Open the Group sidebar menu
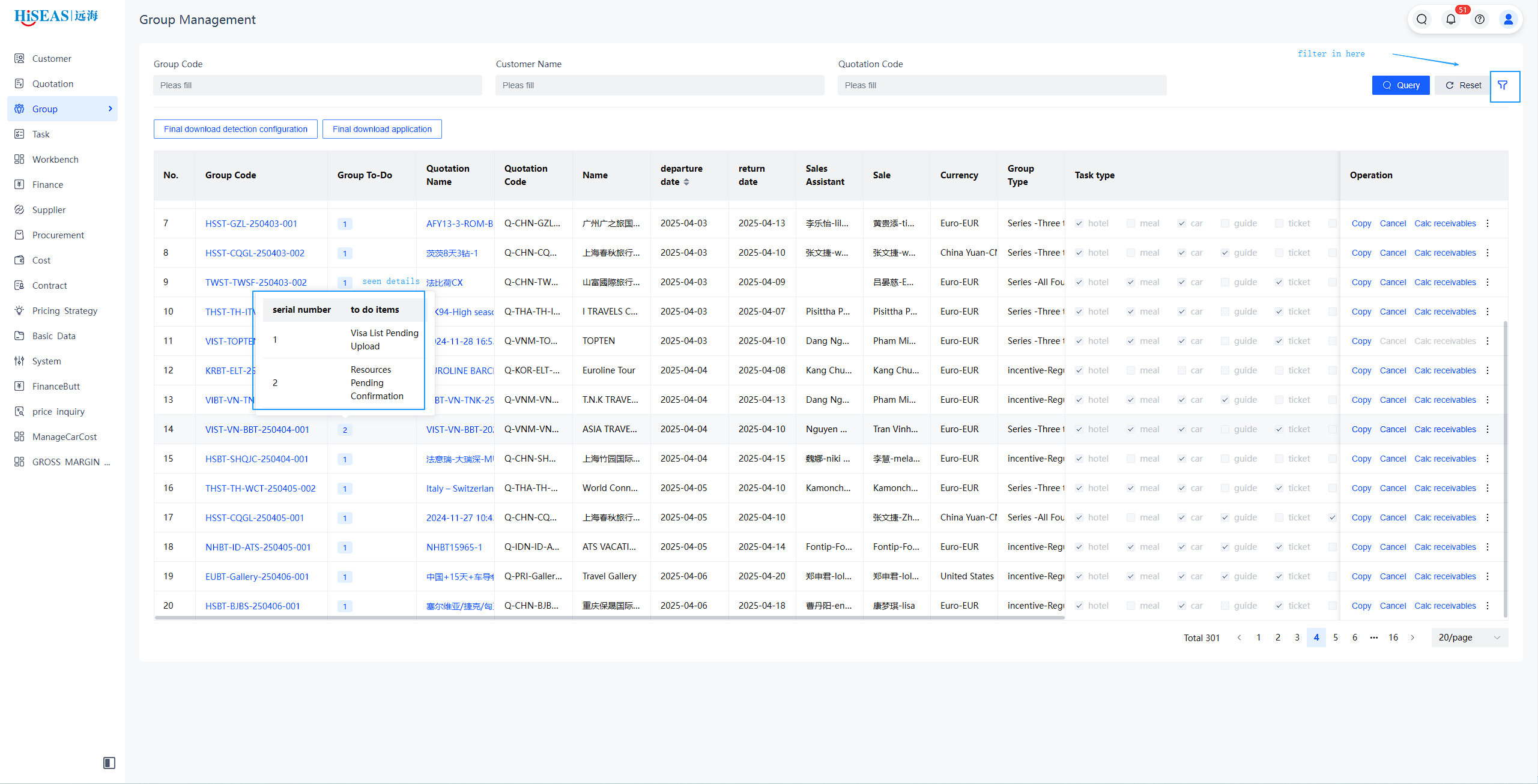This screenshot has height=784, width=1538. coord(62,109)
